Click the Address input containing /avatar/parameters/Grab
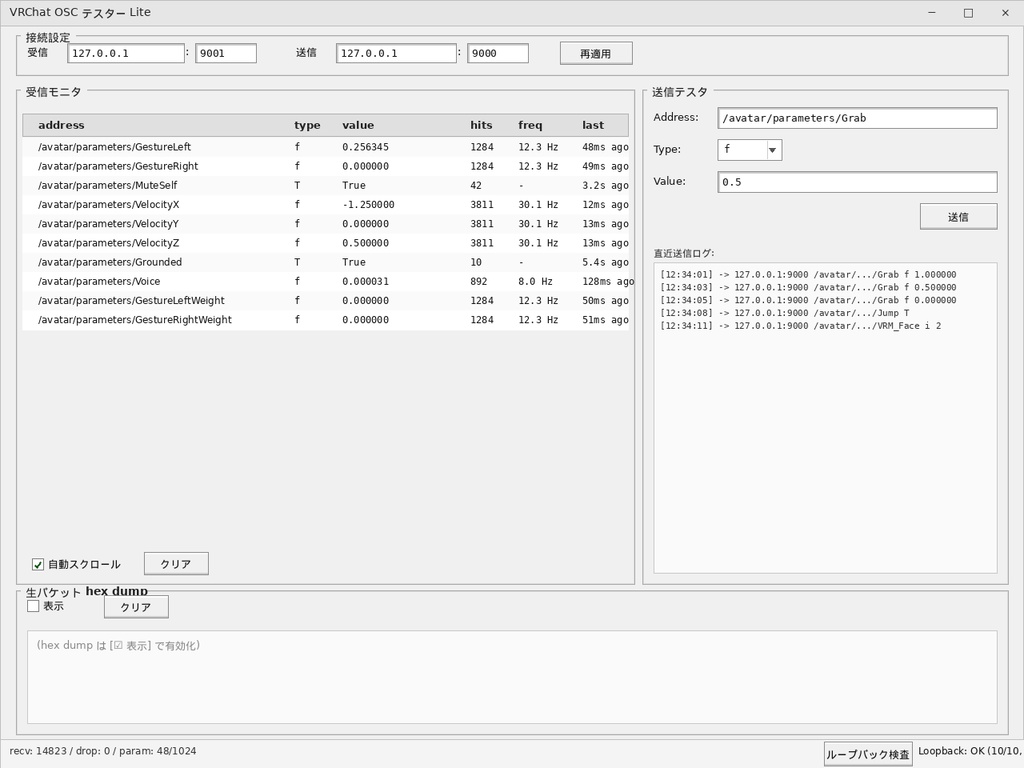Screen dimensions: 1024x768 click(x=857, y=118)
